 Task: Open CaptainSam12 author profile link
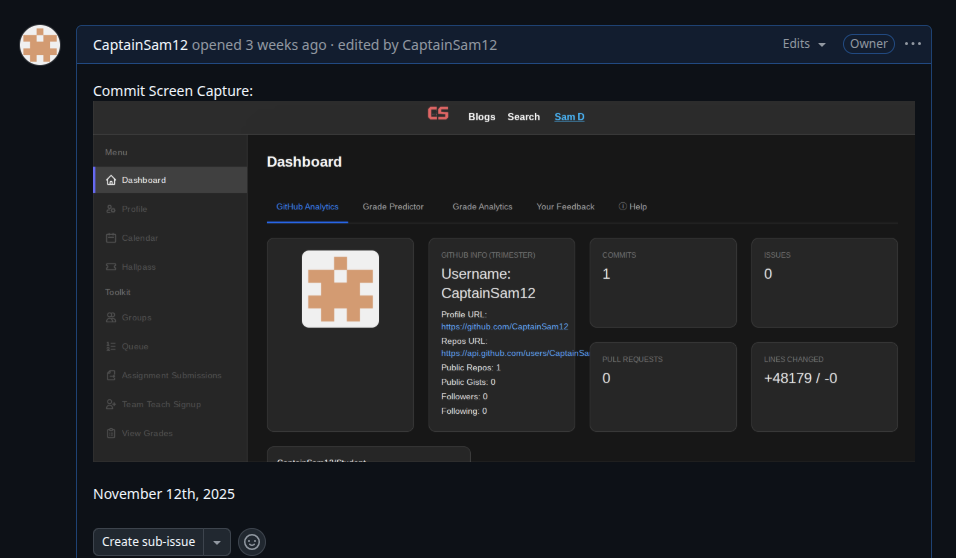click(140, 45)
